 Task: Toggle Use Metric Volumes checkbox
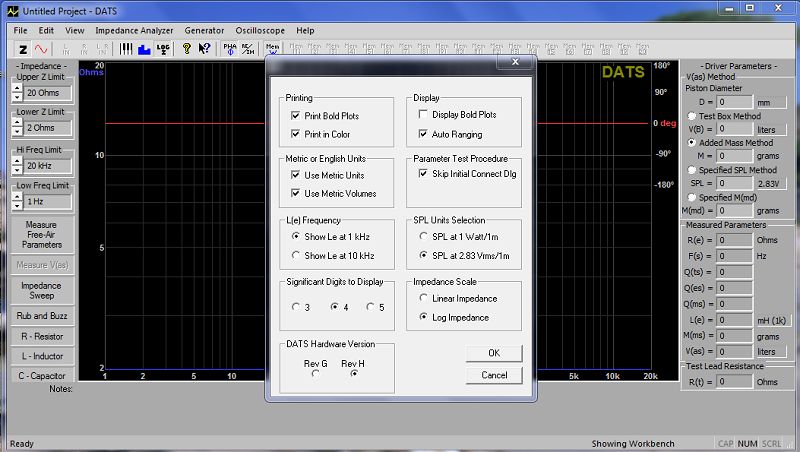click(x=295, y=193)
